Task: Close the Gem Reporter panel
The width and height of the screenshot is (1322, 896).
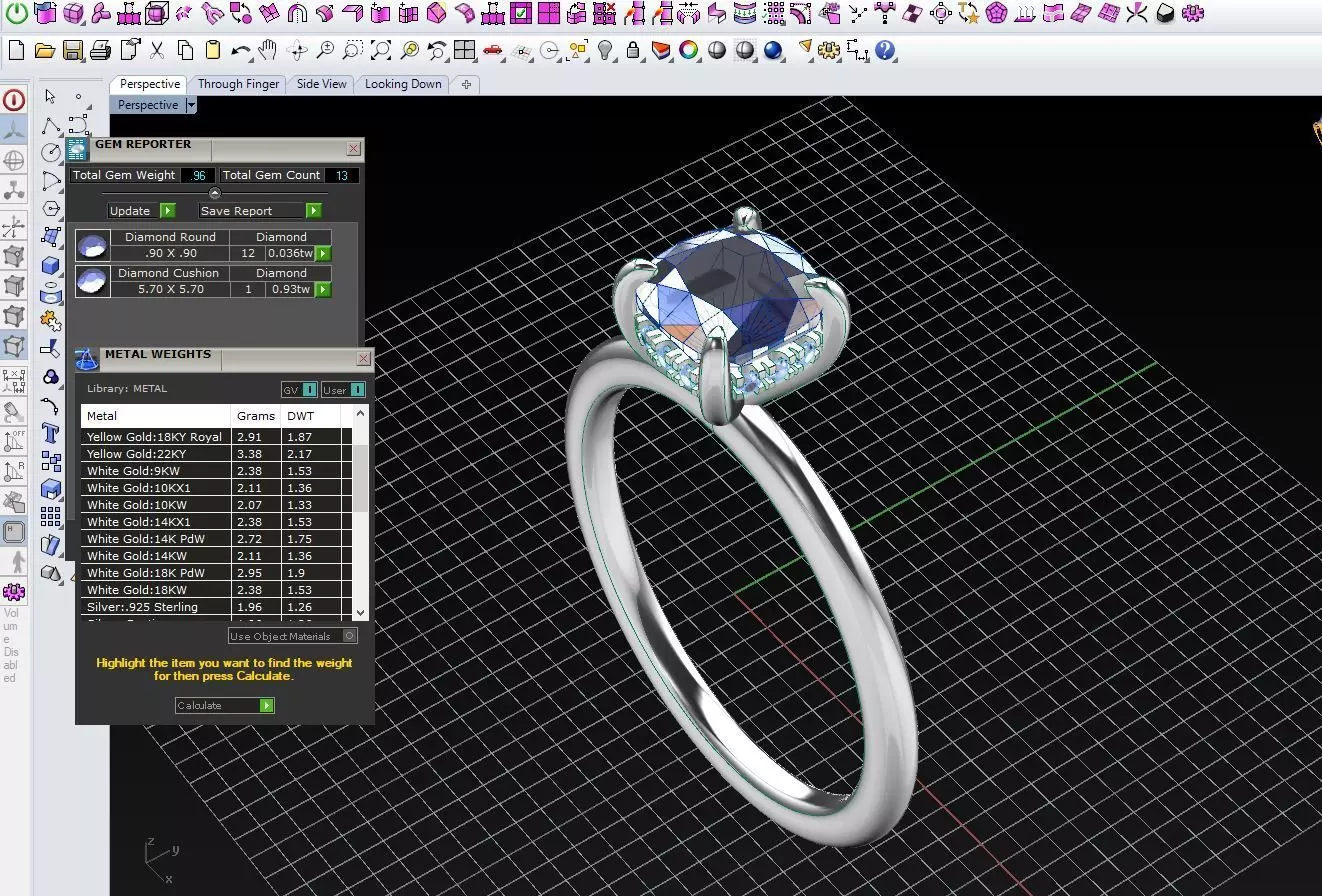Action: coord(354,149)
